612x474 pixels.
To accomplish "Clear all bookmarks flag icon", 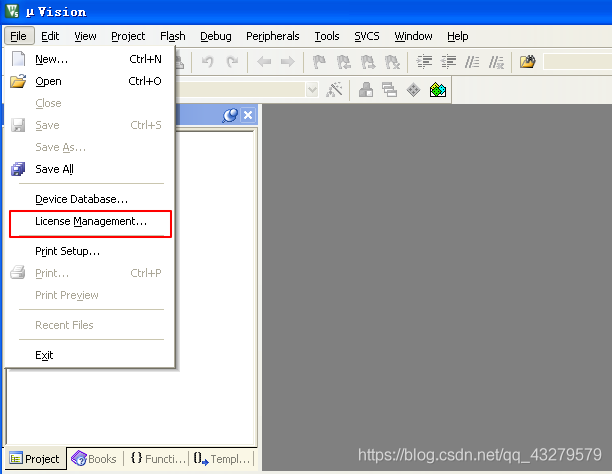I will pyautogui.click(x=392, y=62).
